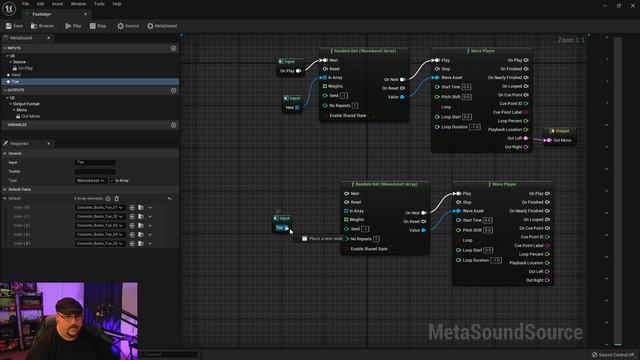Click Out Mono pin on Output node
The width and height of the screenshot is (640, 360).
tap(548, 140)
